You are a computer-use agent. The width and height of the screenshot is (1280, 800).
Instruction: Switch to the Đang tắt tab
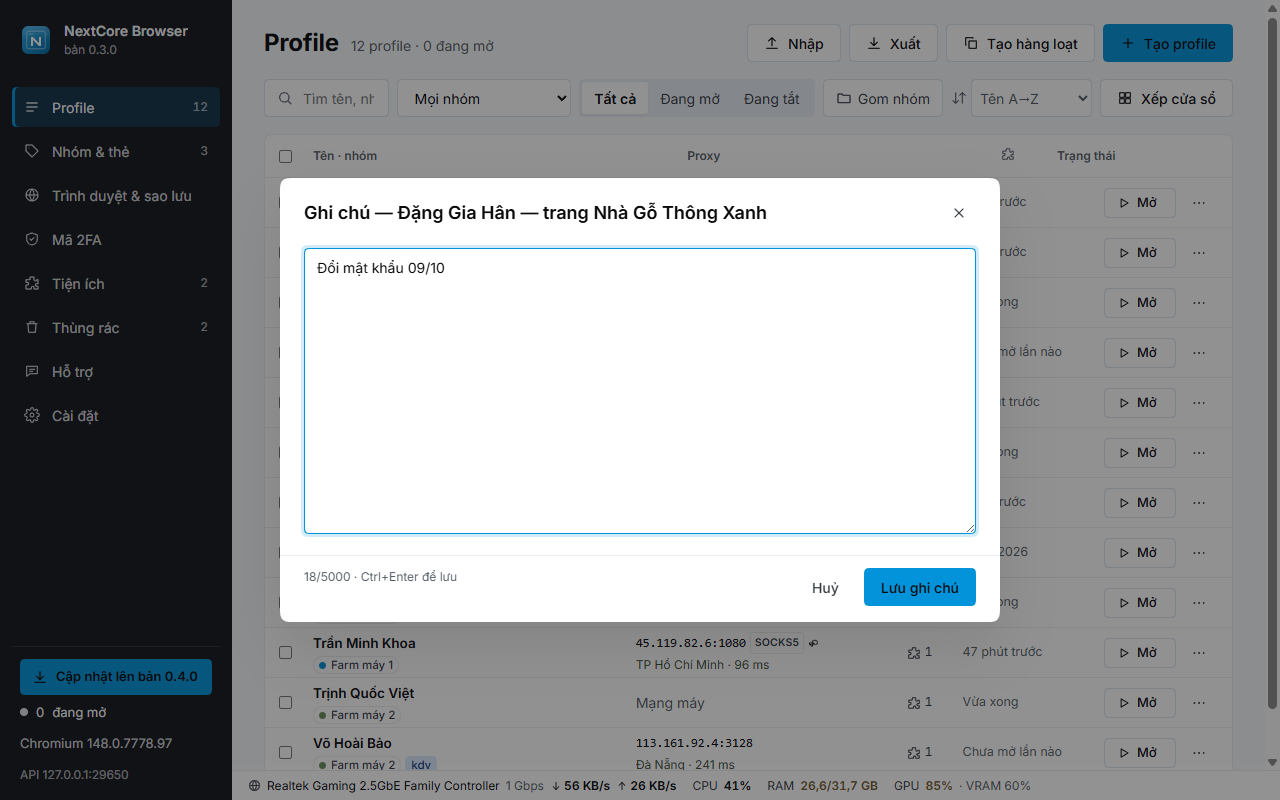coord(772,98)
